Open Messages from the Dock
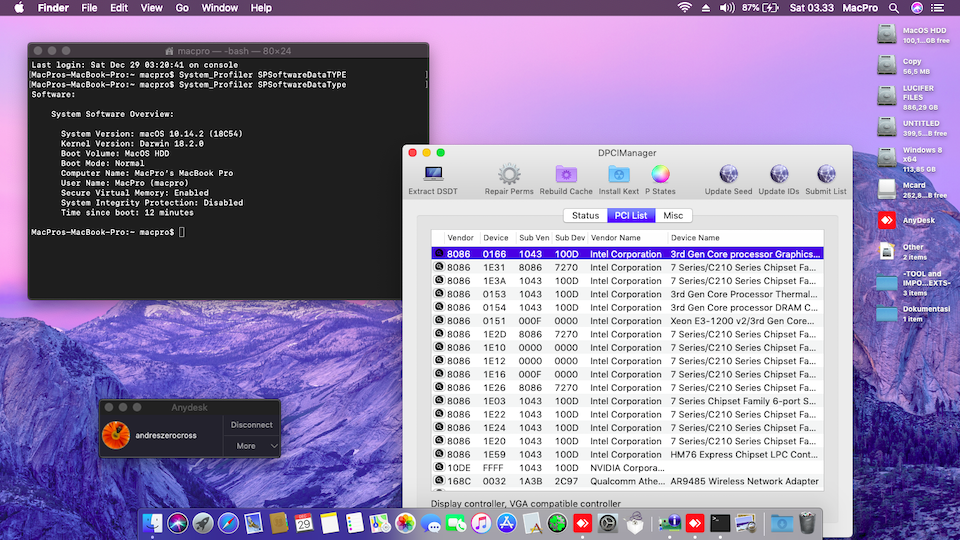This screenshot has width=960, height=540. (x=430, y=523)
